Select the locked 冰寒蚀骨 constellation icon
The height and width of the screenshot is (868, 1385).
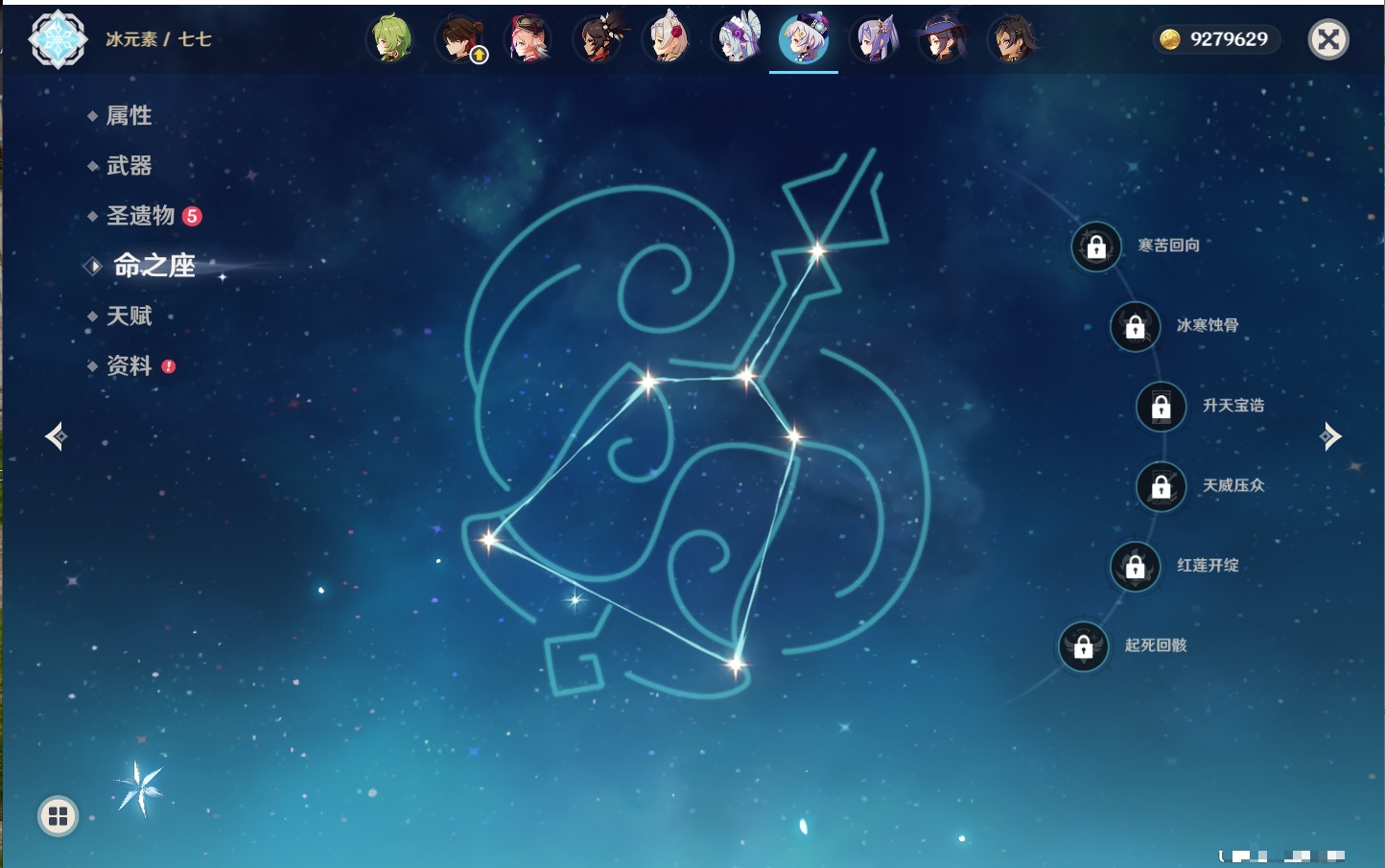(x=1135, y=327)
